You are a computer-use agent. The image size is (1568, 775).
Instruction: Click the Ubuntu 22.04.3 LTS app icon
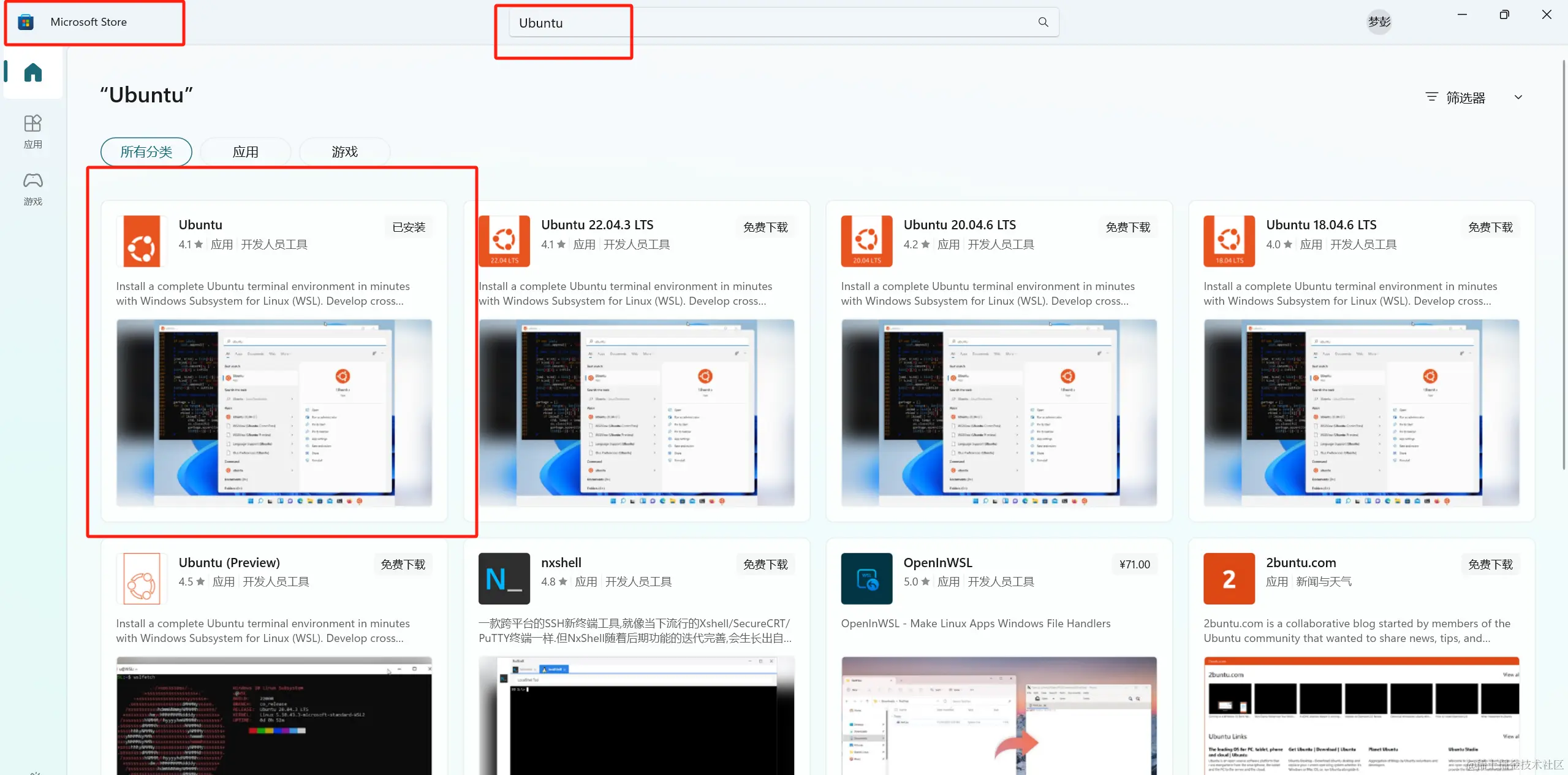click(x=504, y=240)
